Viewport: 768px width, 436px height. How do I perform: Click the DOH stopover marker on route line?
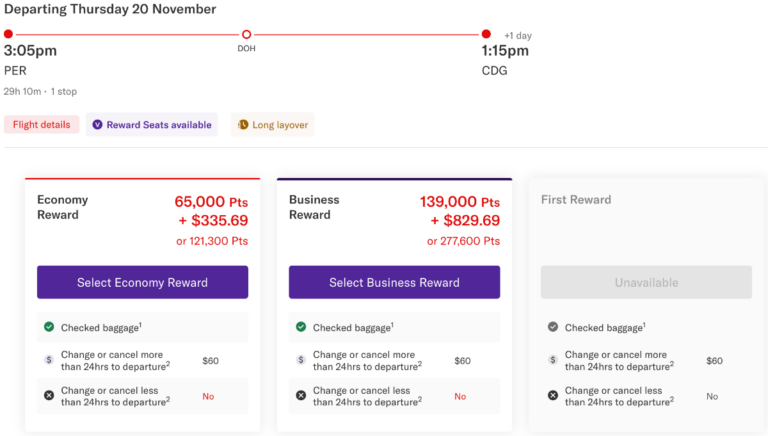[x=247, y=34]
